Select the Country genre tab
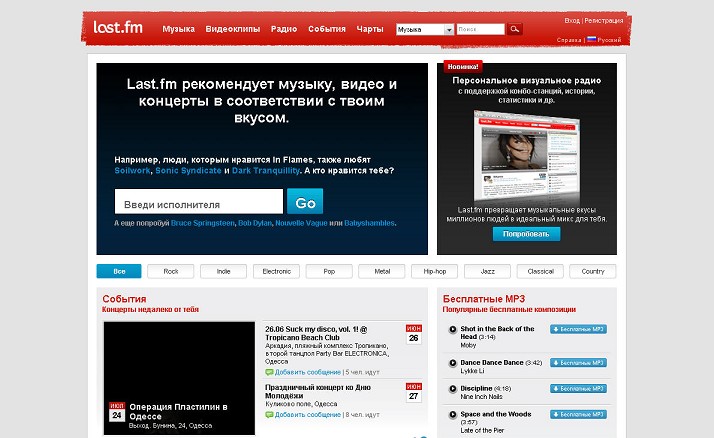 (x=592, y=271)
